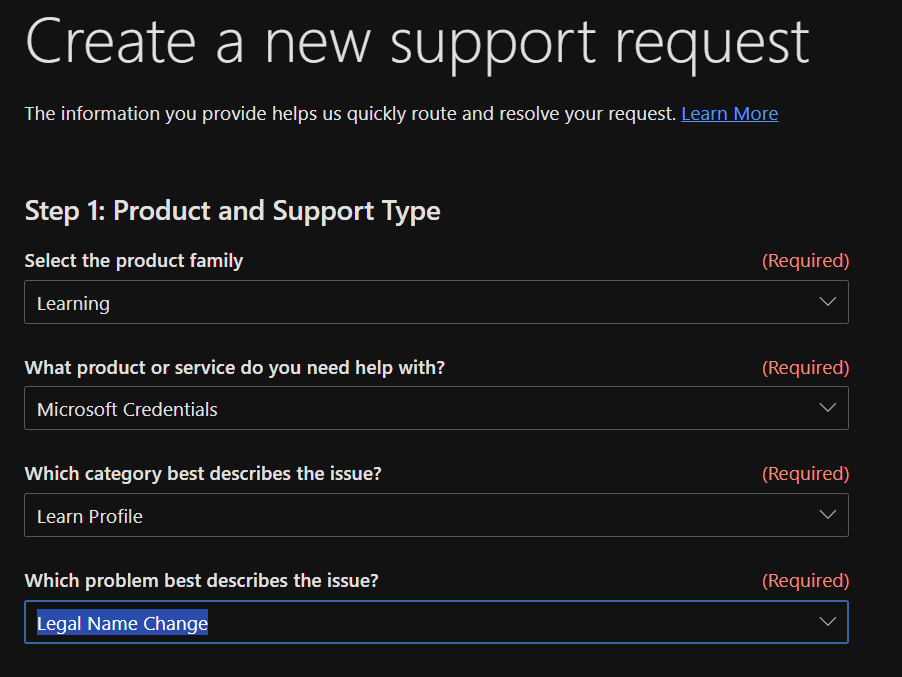Click the 'Step 1: Product and Support Type' heading
Screen dimensions: 902x677
tap(232, 211)
